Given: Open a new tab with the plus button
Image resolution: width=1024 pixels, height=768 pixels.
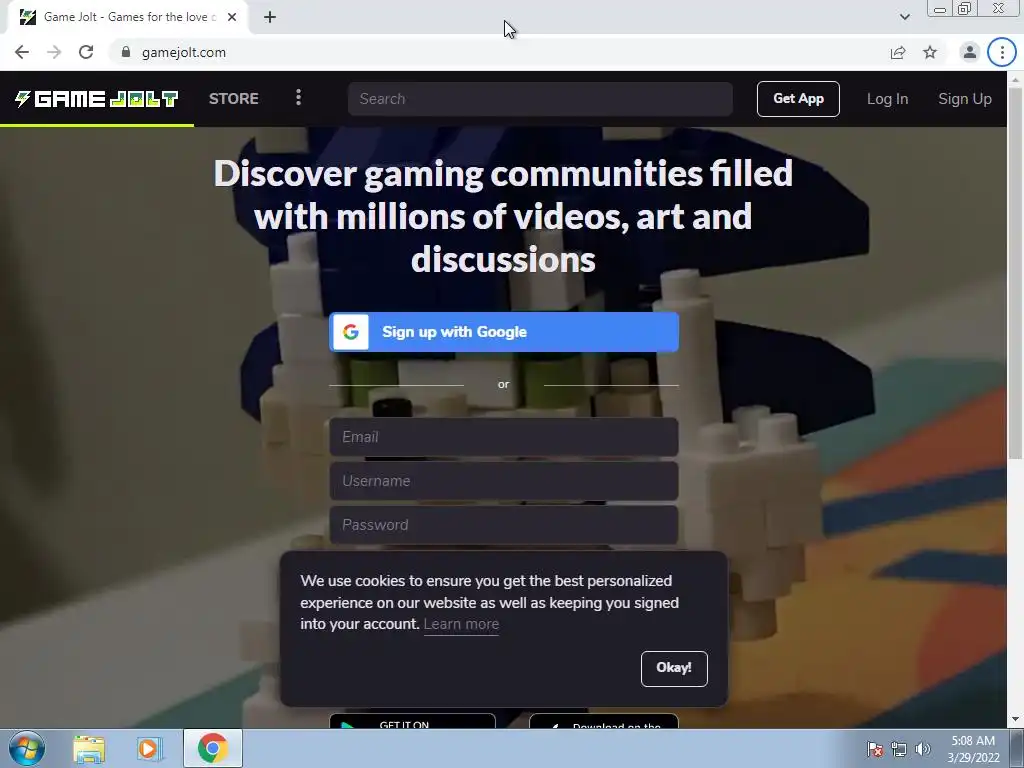Looking at the screenshot, I should (270, 17).
